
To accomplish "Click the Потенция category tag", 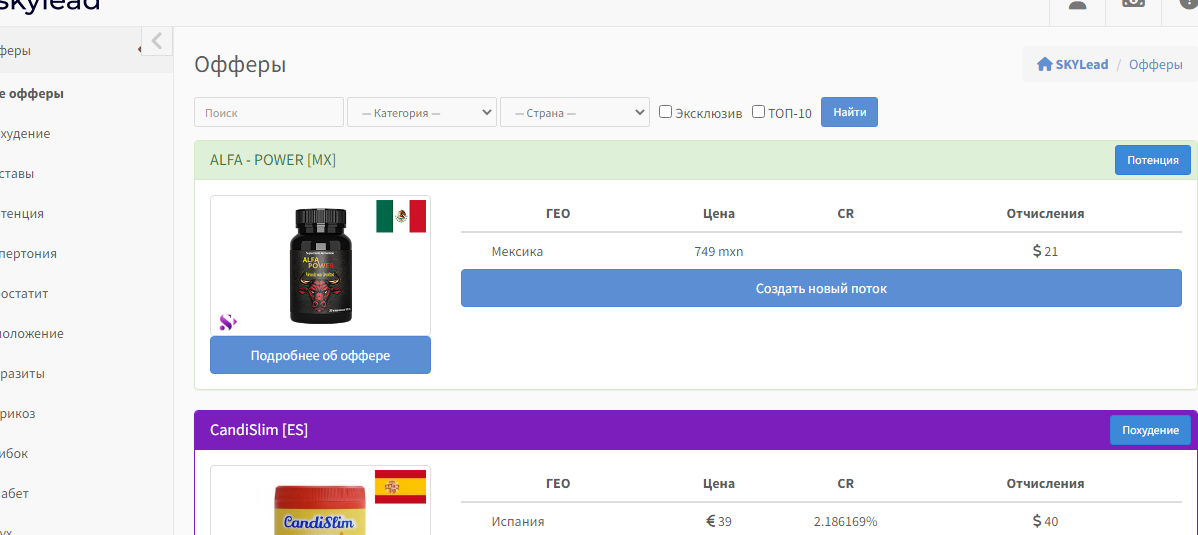I will (1153, 160).
